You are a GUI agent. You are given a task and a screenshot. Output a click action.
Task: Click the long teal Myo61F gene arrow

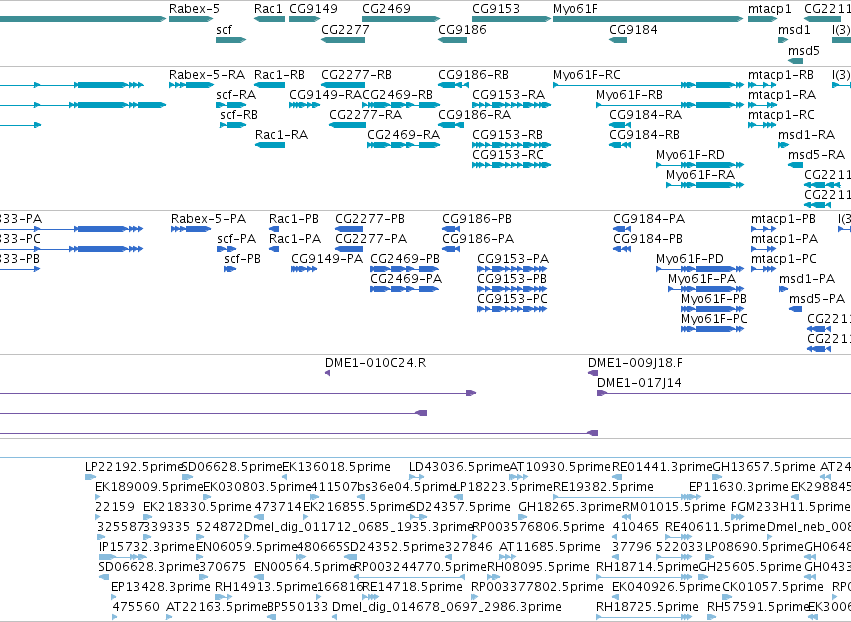[647, 19]
